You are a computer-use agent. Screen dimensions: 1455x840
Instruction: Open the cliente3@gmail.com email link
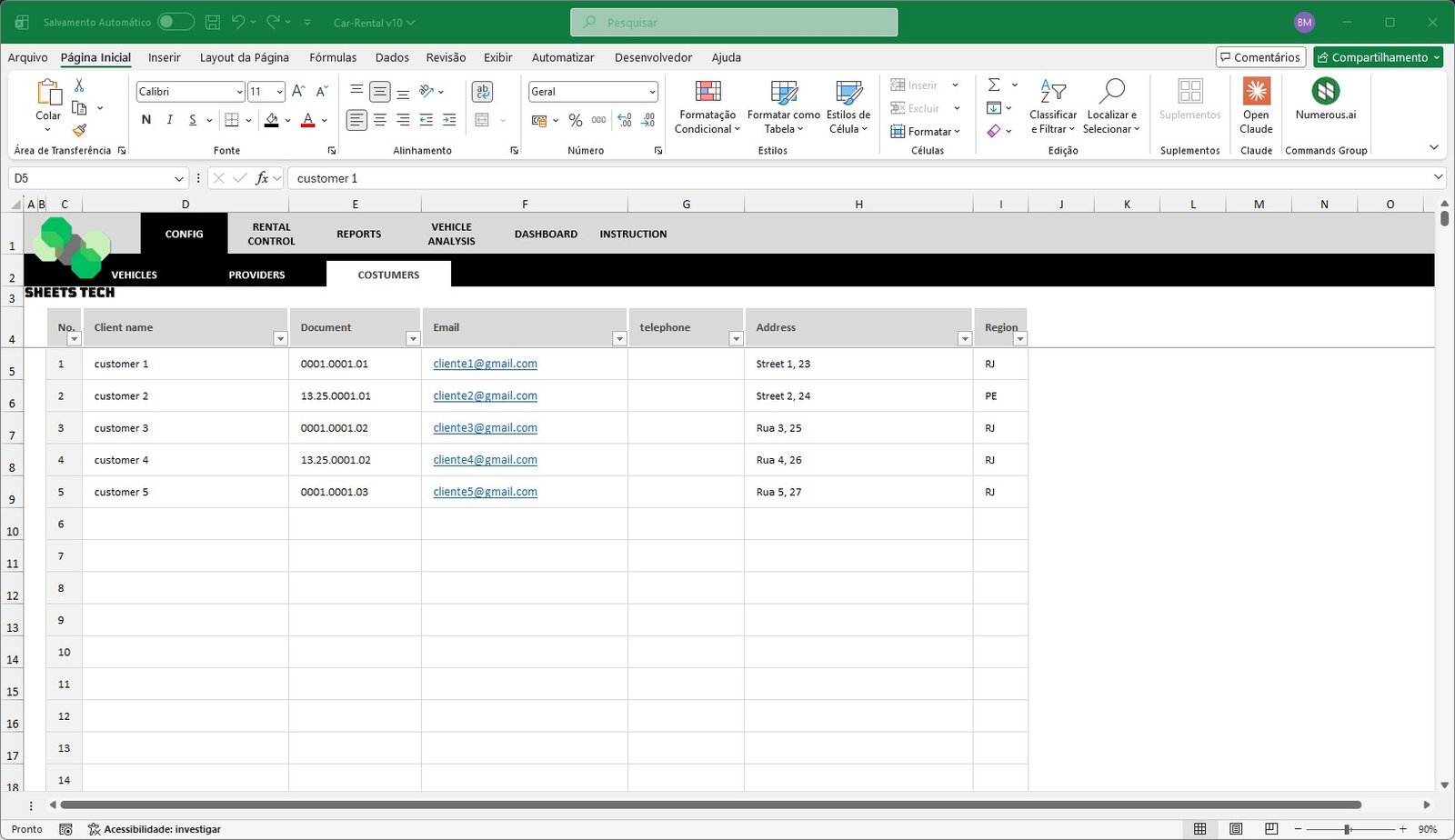tap(485, 427)
